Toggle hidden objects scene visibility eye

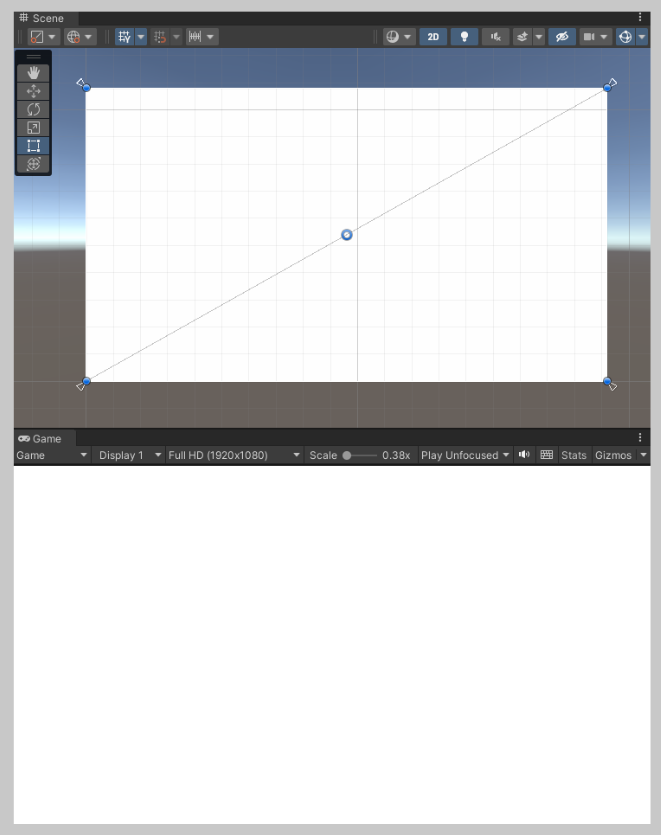[x=562, y=37]
